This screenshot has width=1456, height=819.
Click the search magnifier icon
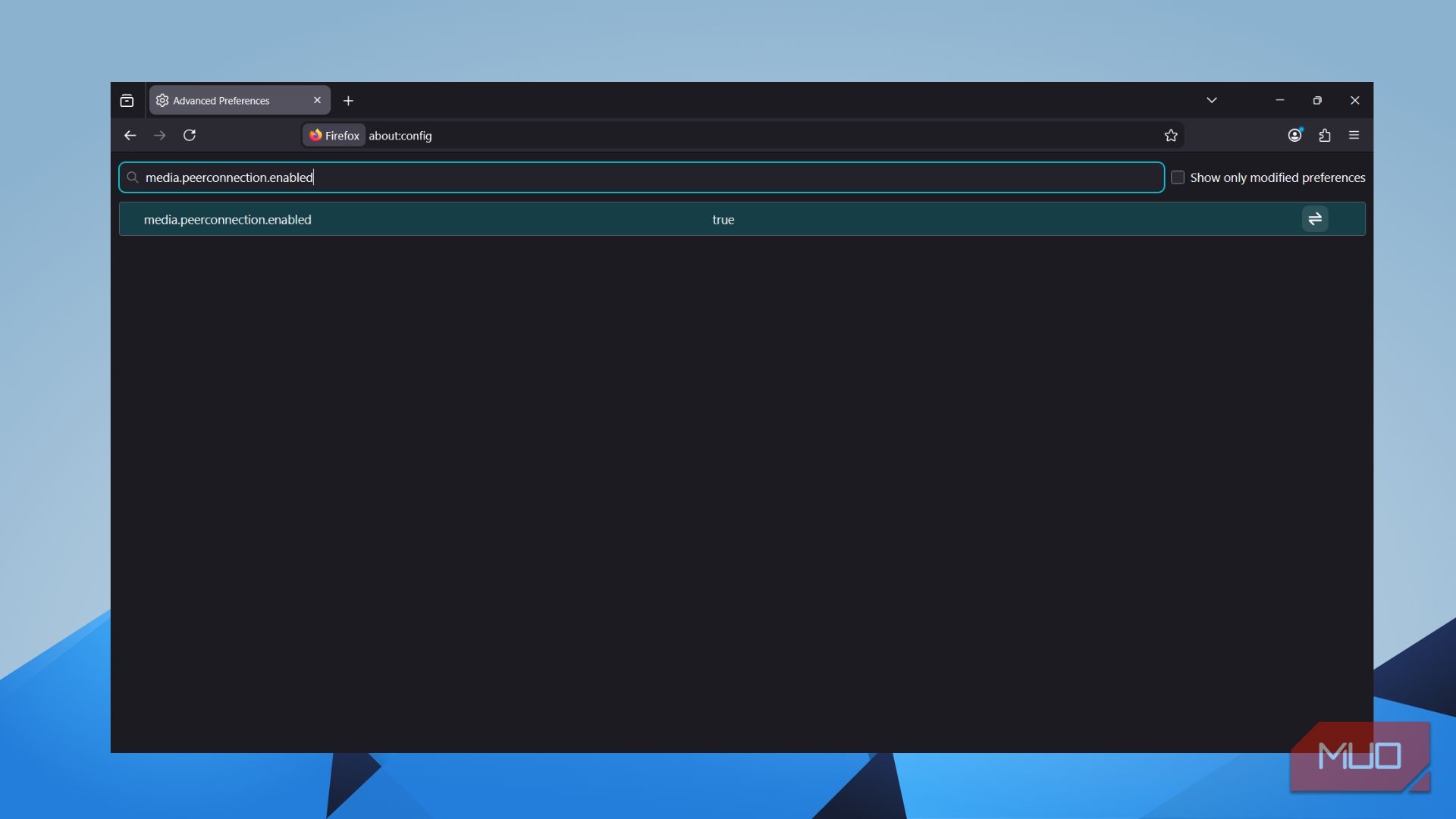133,177
